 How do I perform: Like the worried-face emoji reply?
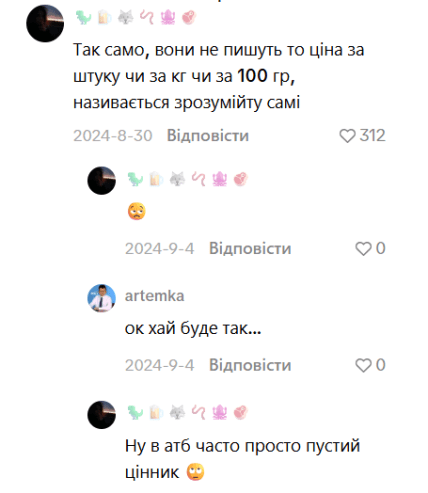pos(363,249)
